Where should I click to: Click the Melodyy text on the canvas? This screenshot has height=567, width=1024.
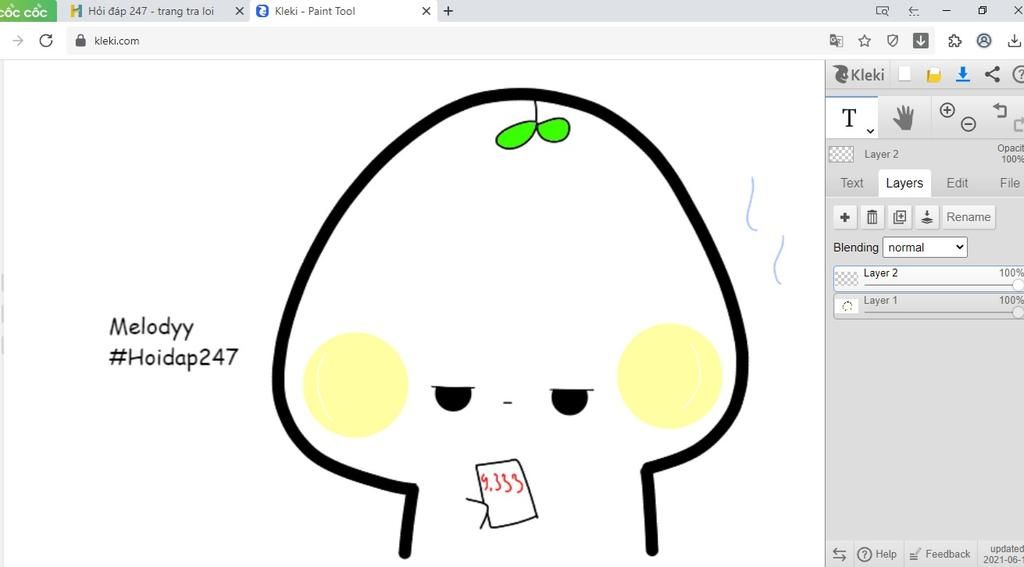tap(152, 327)
